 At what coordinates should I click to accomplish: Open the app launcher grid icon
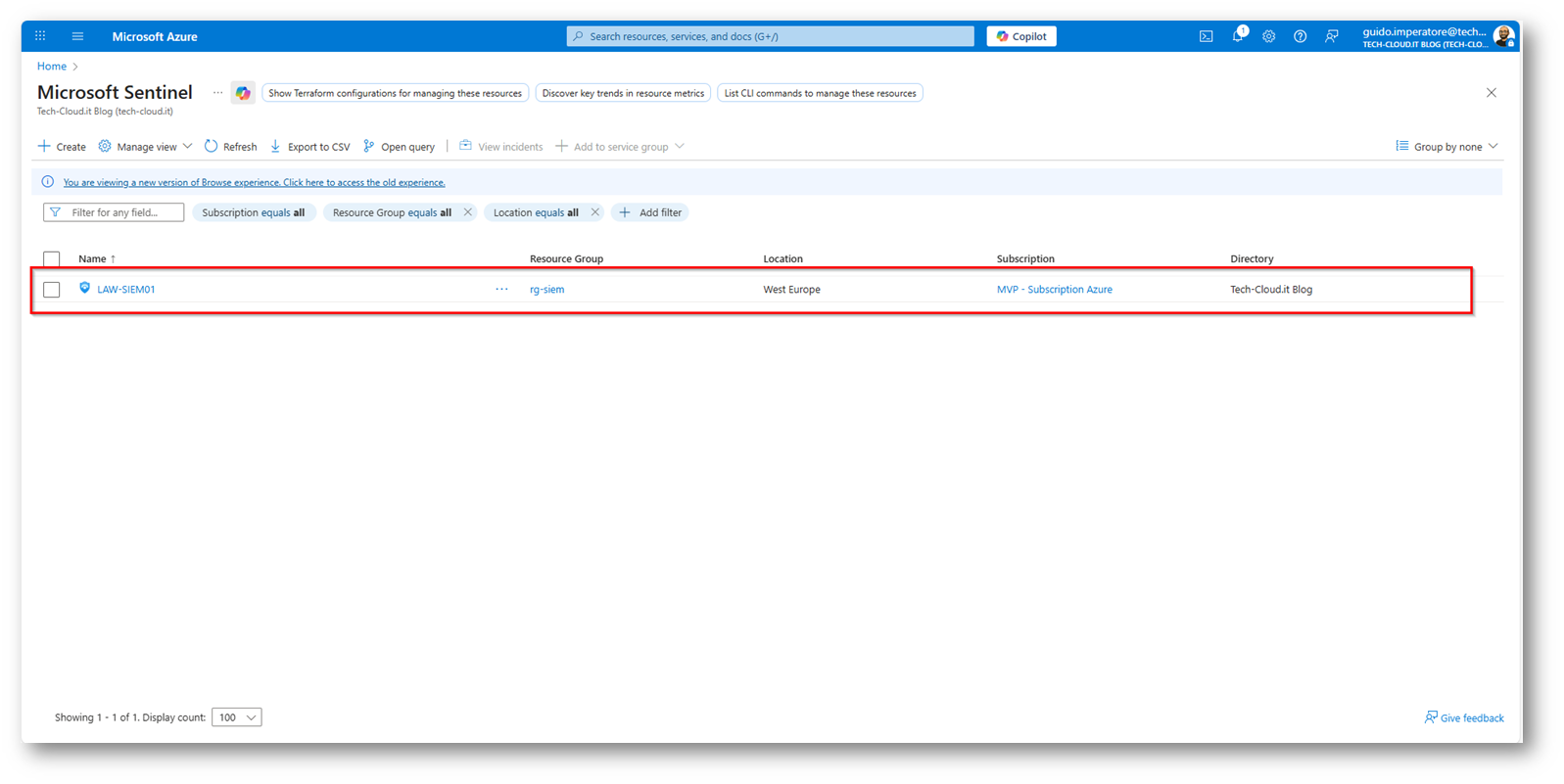pos(40,36)
